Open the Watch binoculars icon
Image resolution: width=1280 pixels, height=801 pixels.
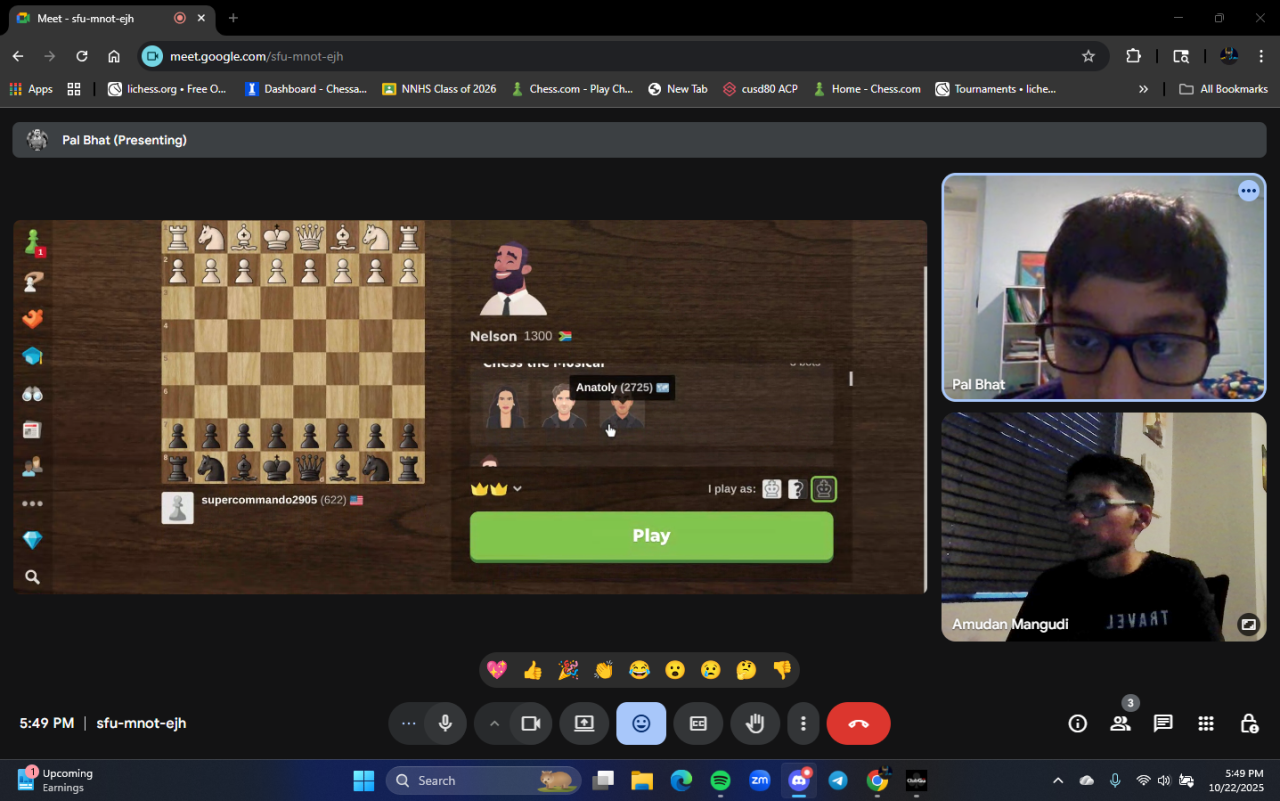(x=33, y=393)
